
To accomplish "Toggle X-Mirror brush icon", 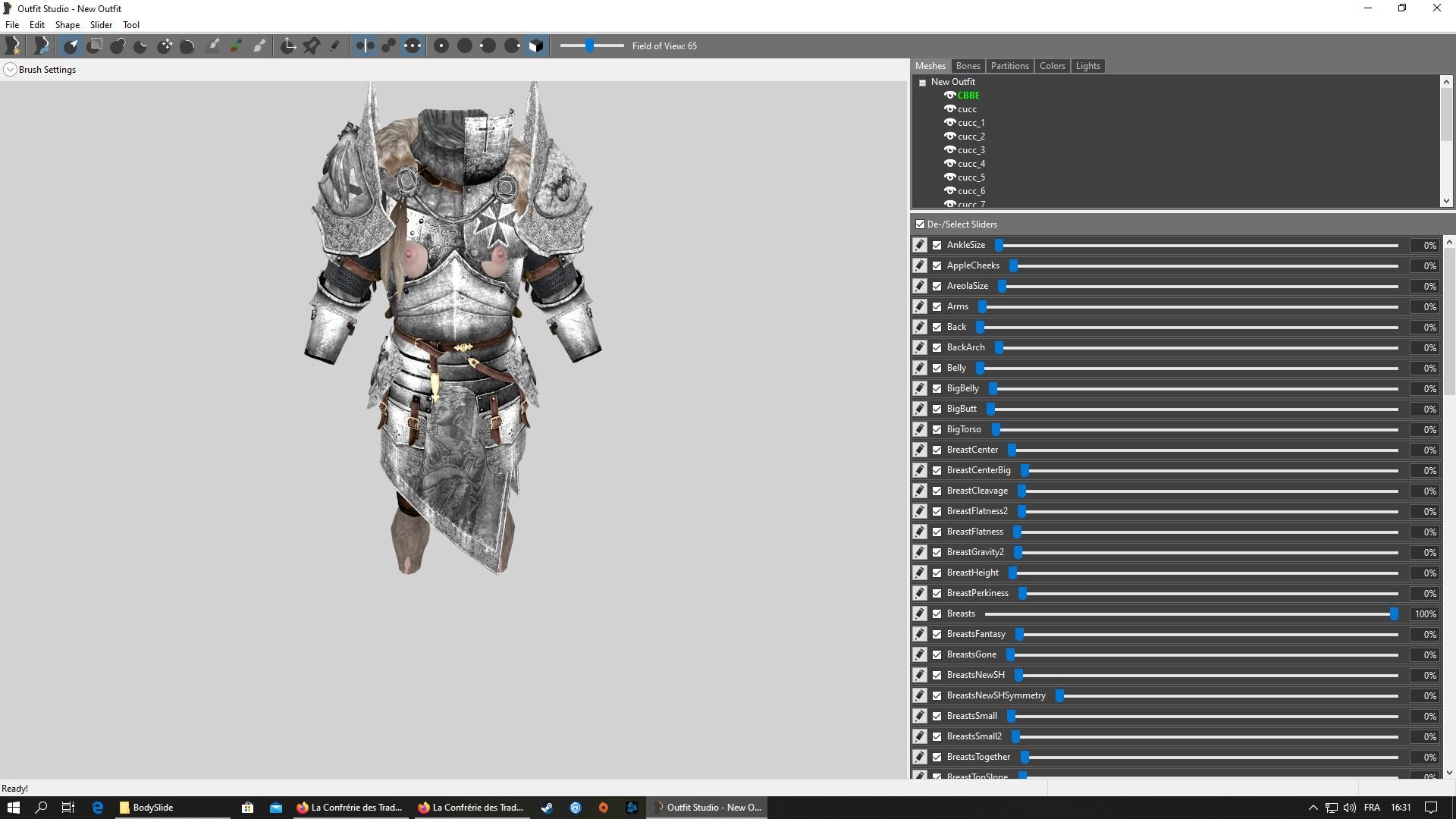I will coord(365,46).
